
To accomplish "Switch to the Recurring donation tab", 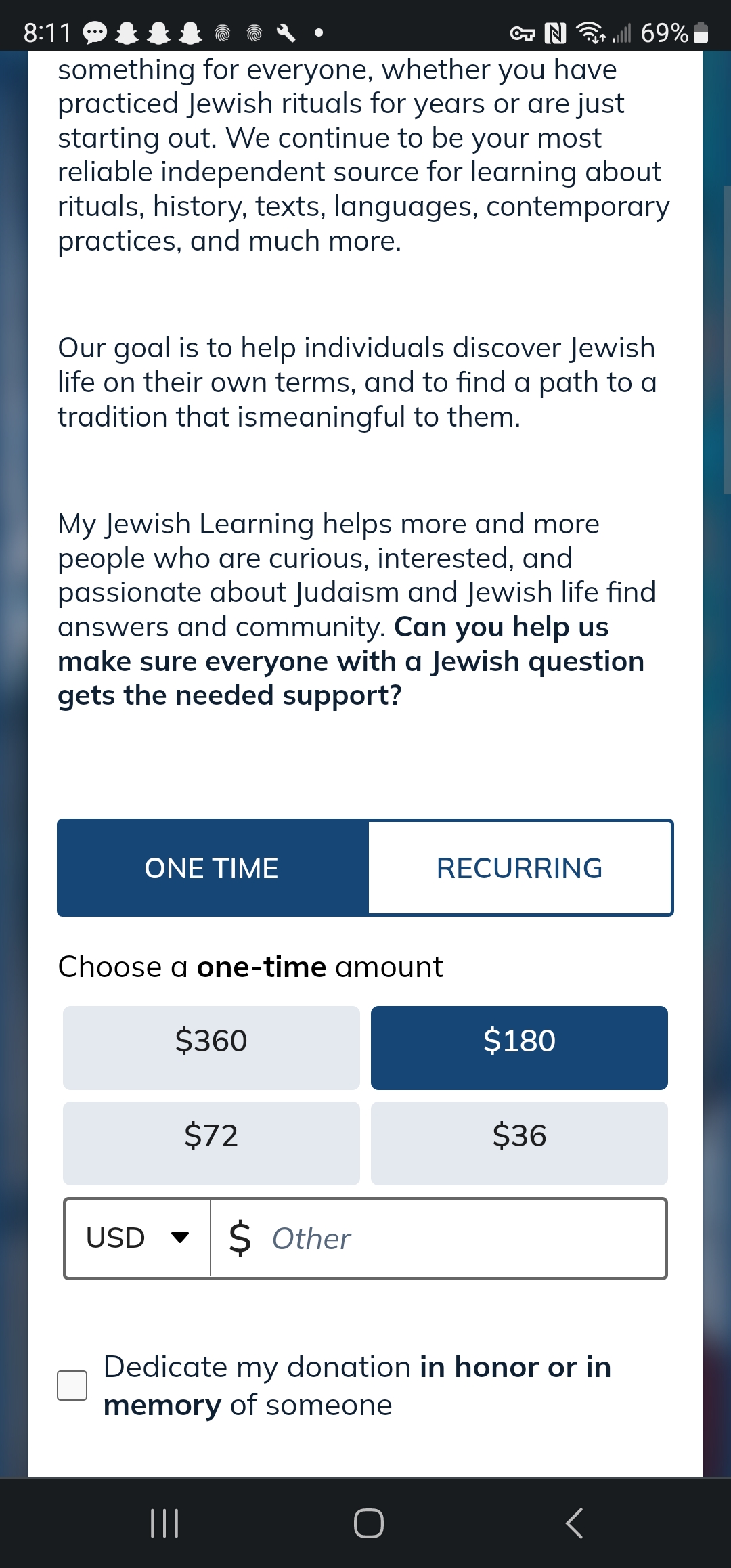I will (x=519, y=868).
